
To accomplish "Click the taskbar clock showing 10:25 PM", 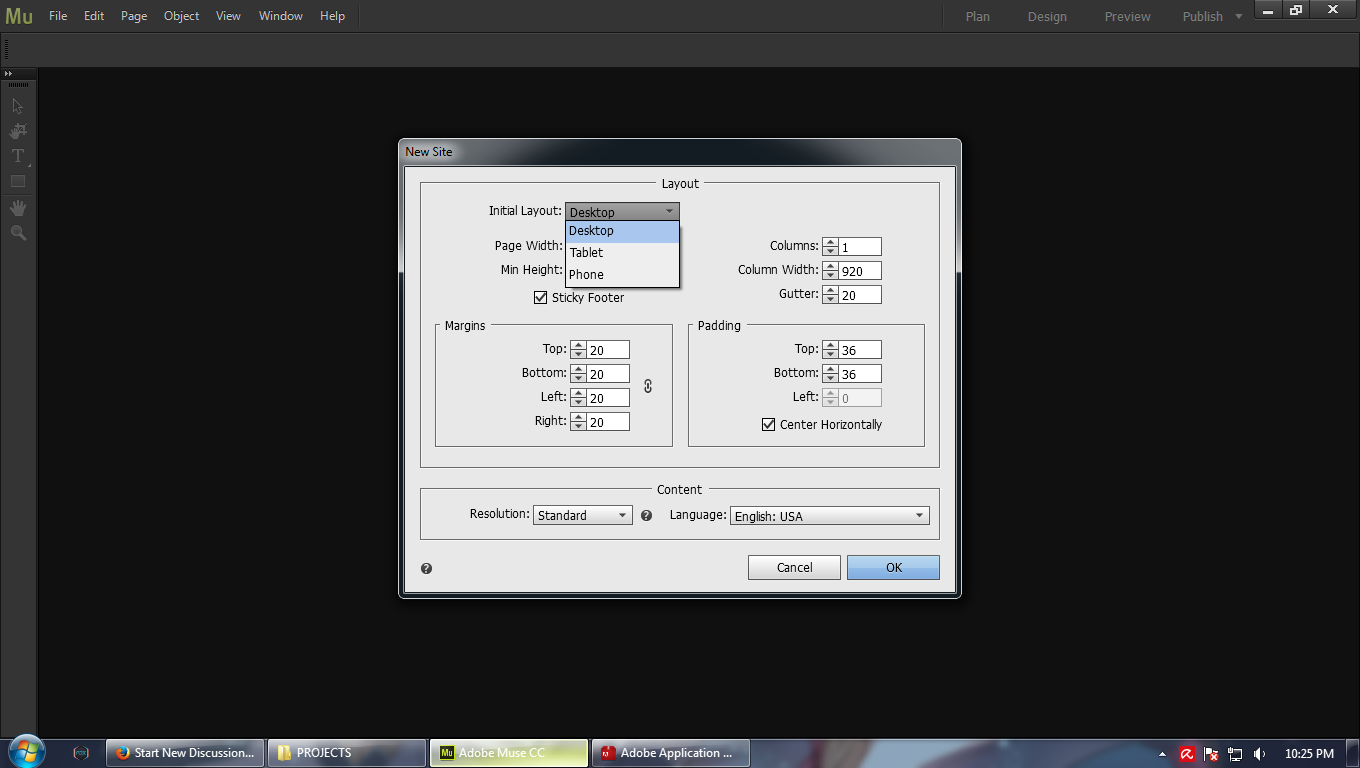I will (1309, 754).
